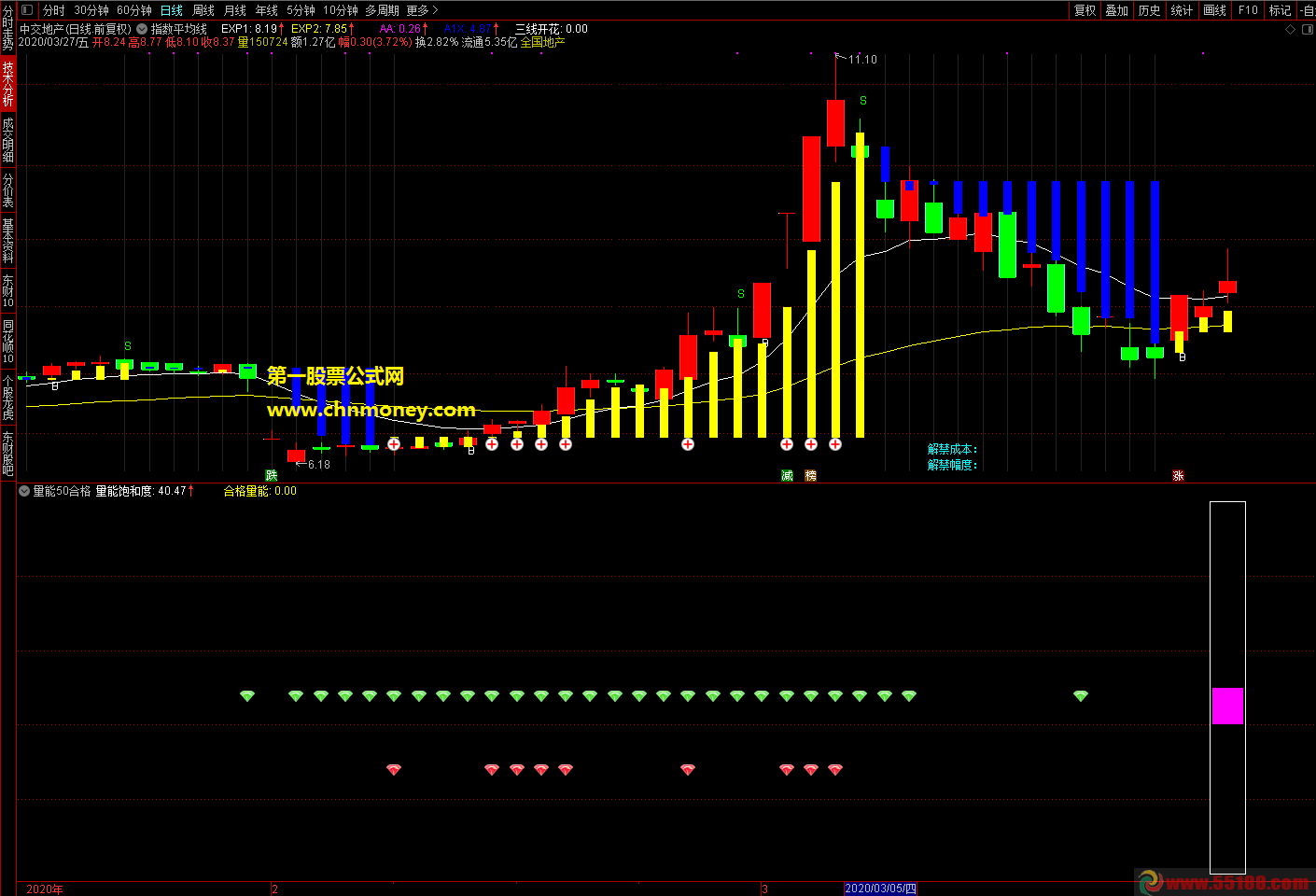The width and height of the screenshot is (1316, 896).
Task: Click the 叠加 overlay button
Action: (x=1117, y=10)
